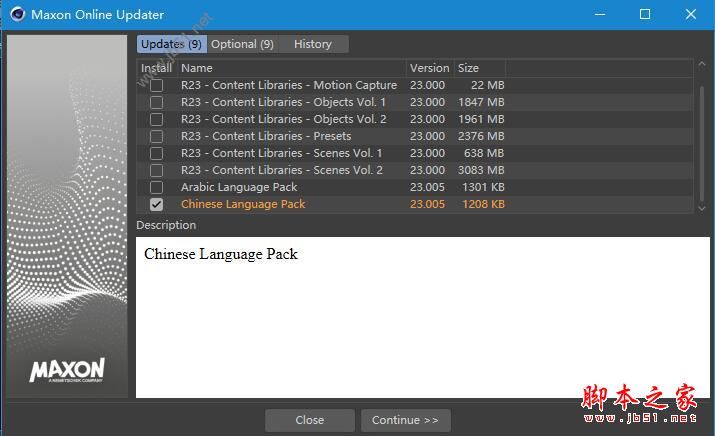Sort list by Name column header
Screen dimensions: 715x436
click(290, 68)
